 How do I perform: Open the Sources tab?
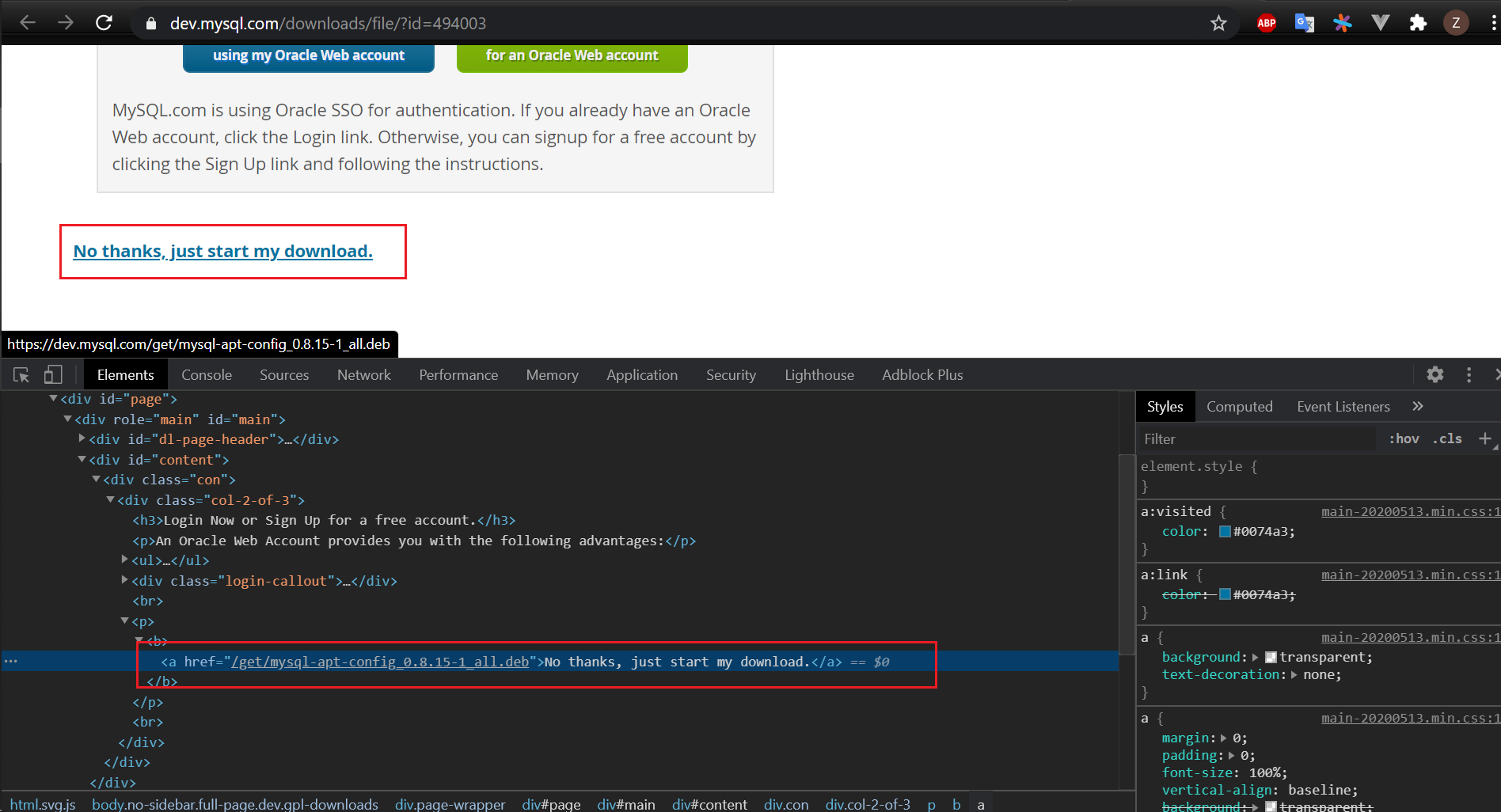click(284, 374)
